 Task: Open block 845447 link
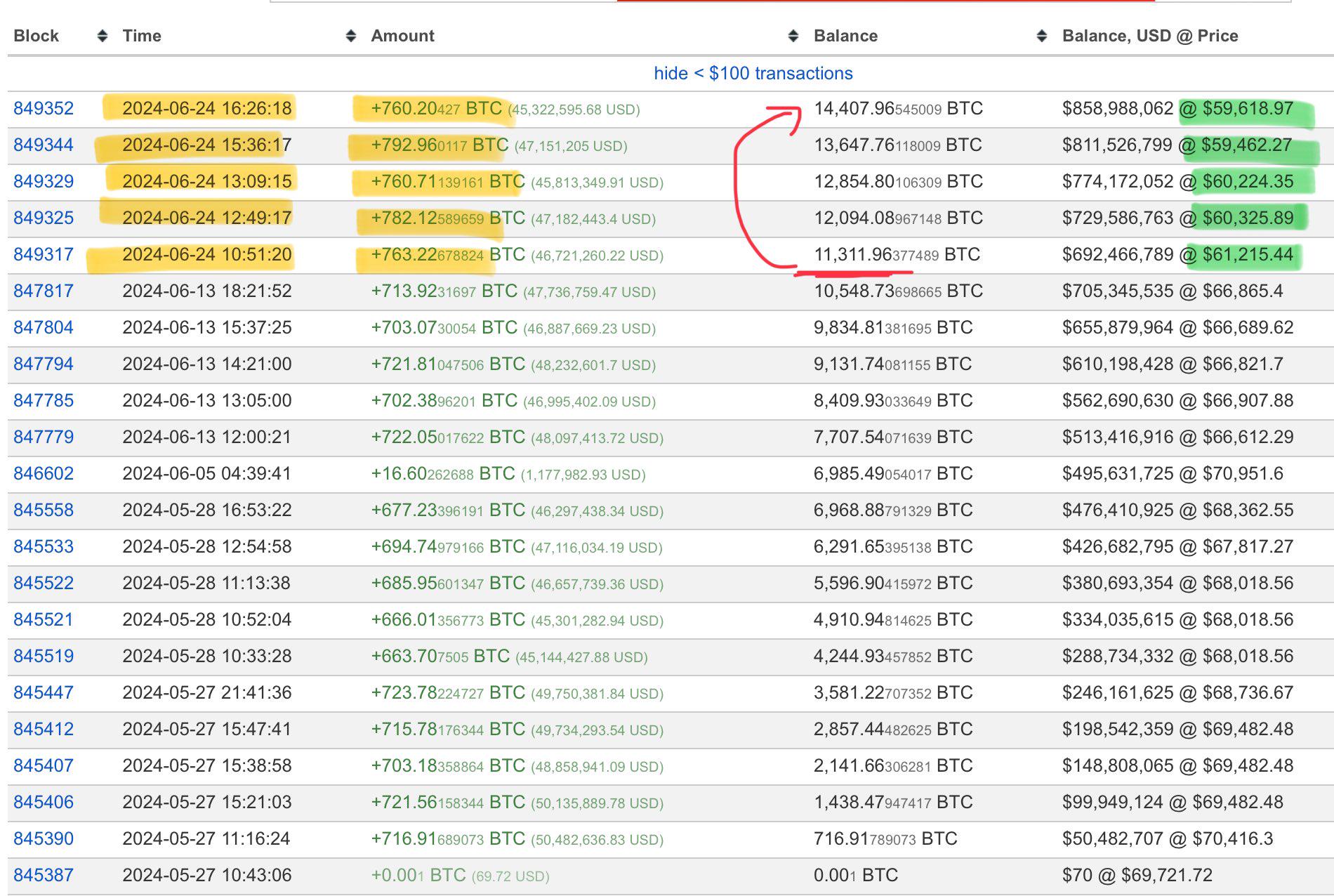click(x=44, y=693)
